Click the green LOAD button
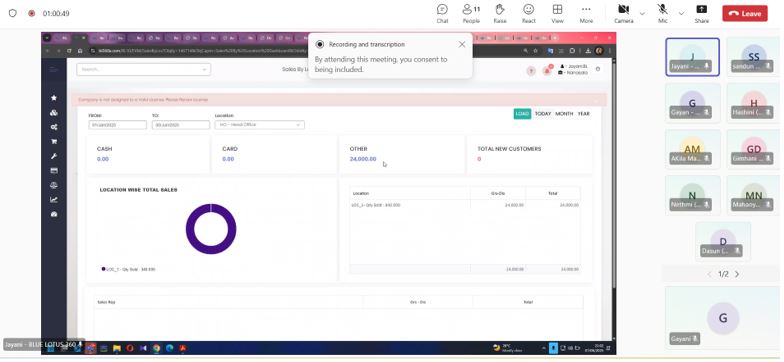This screenshot has width=784, height=362. click(522, 114)
